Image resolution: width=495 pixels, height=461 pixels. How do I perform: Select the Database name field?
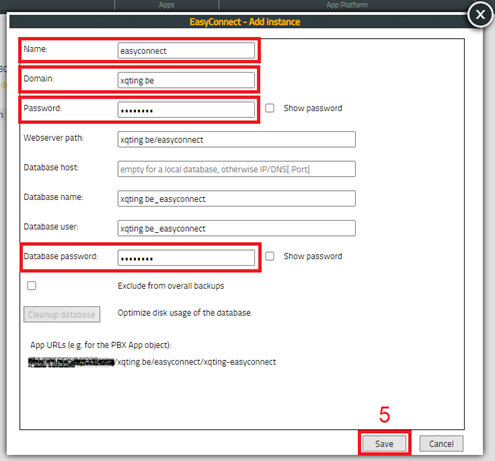pyautogui.click(x=236, y=199)
